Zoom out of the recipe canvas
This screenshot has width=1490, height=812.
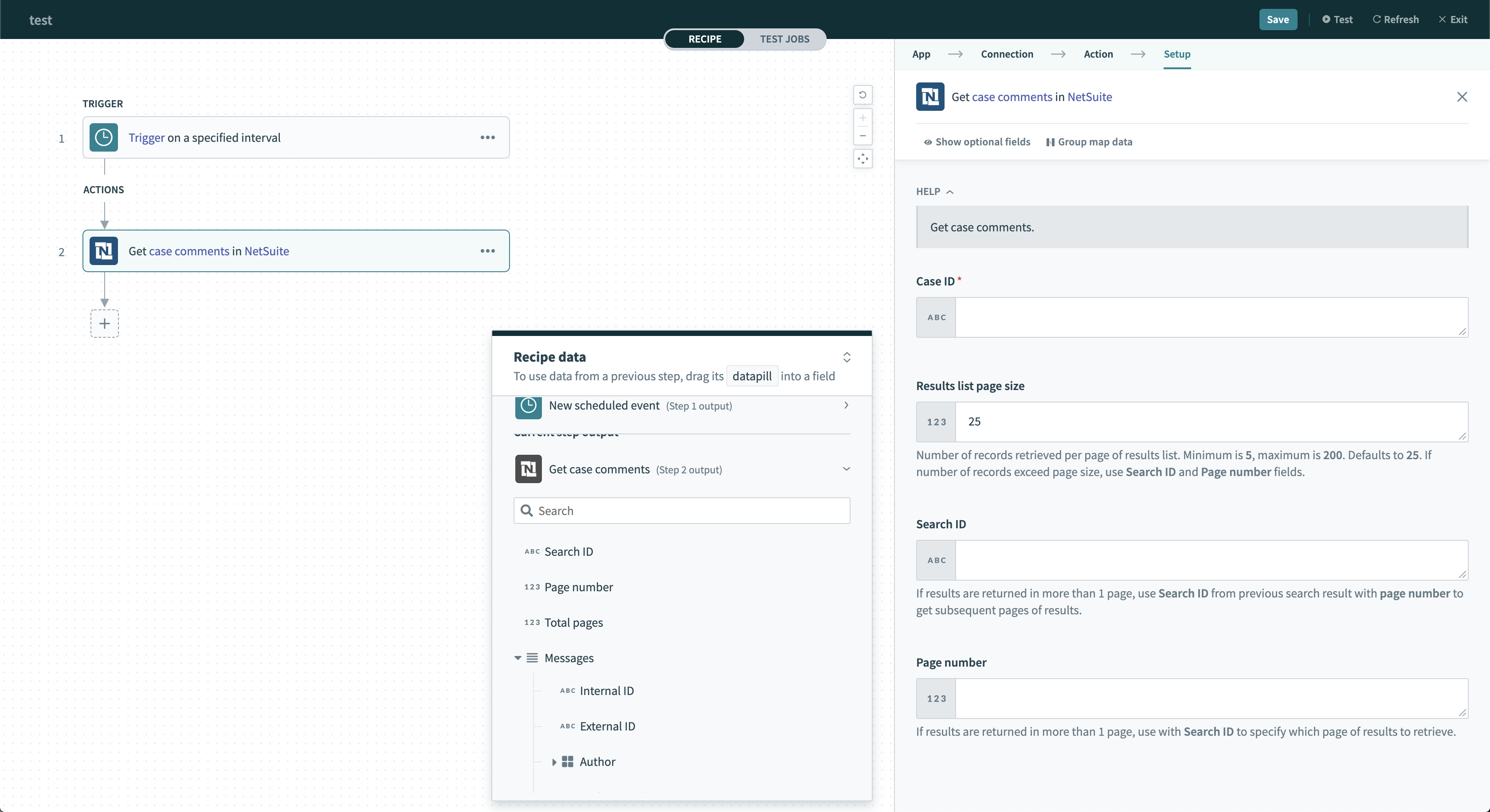(x=863, y=137)
